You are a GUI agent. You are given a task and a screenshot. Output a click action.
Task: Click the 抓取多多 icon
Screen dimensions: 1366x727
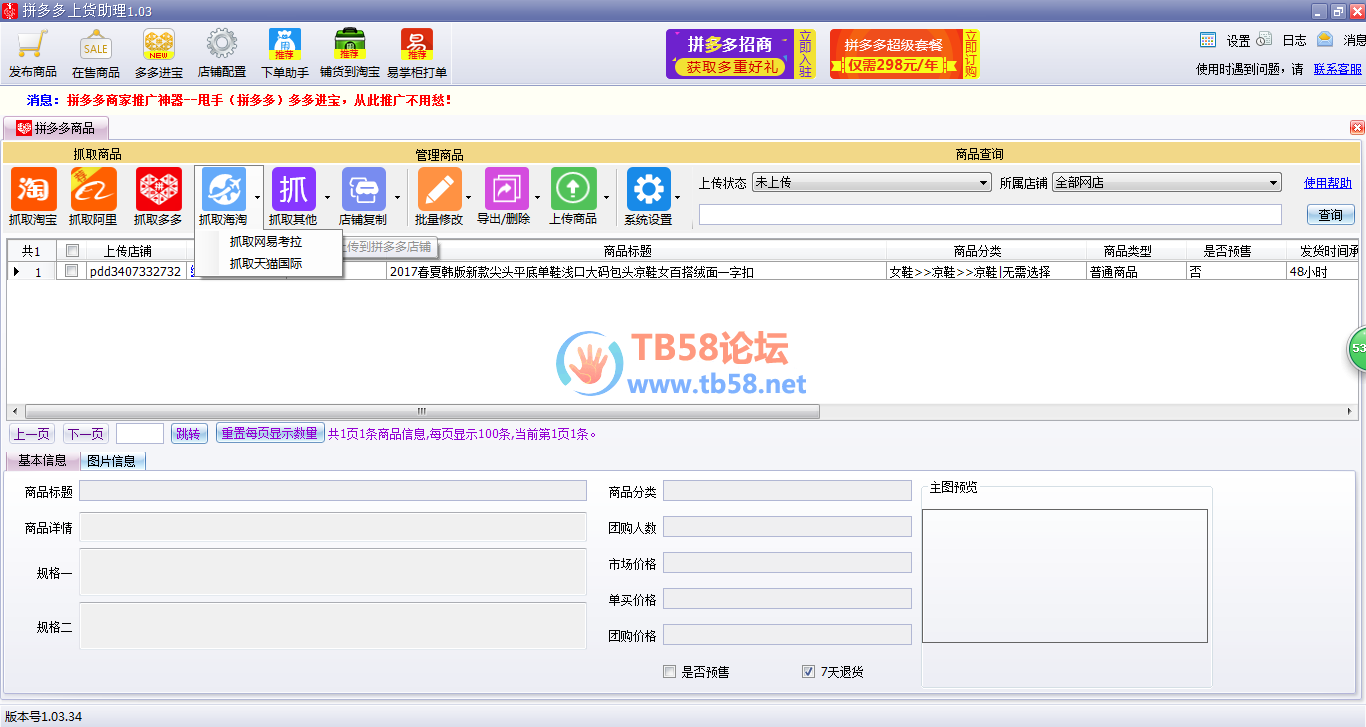(158, 190)
